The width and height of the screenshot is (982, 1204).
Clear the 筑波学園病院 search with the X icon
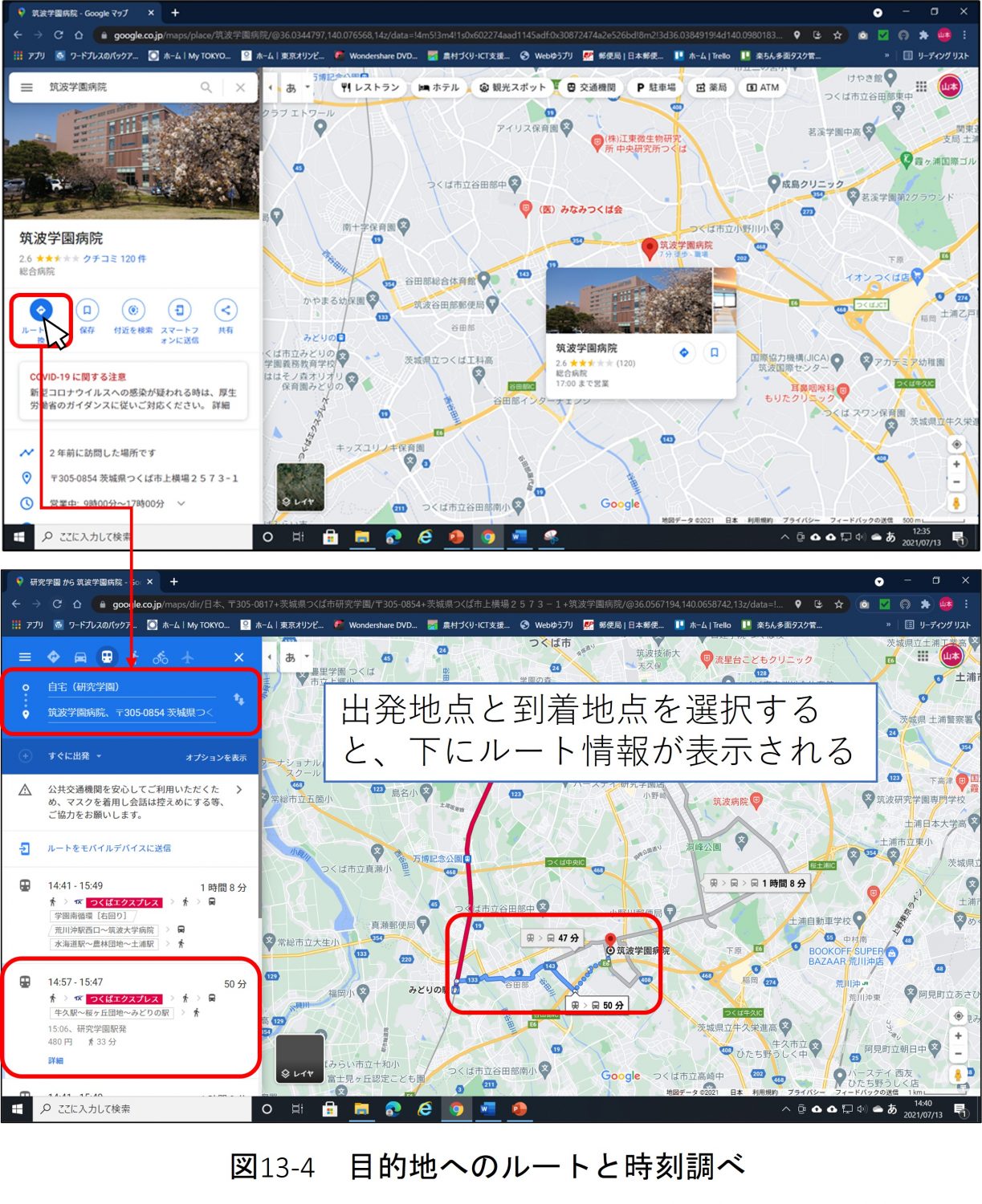pos(240,87)
